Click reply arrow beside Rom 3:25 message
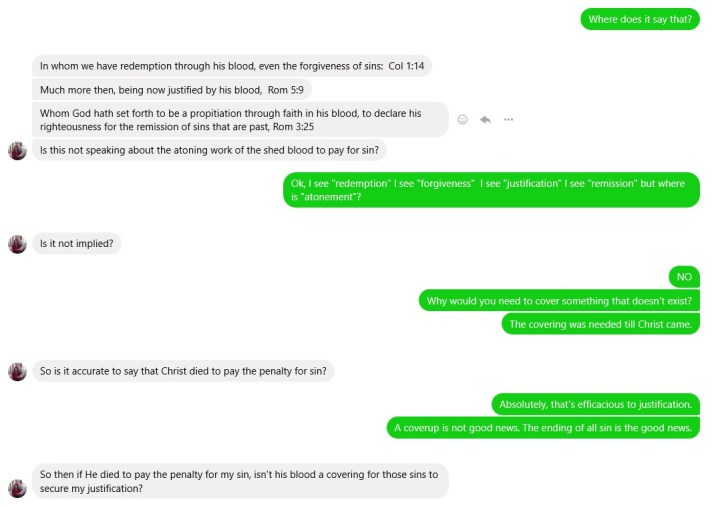 pyautogui.click(x=485, y=119)
